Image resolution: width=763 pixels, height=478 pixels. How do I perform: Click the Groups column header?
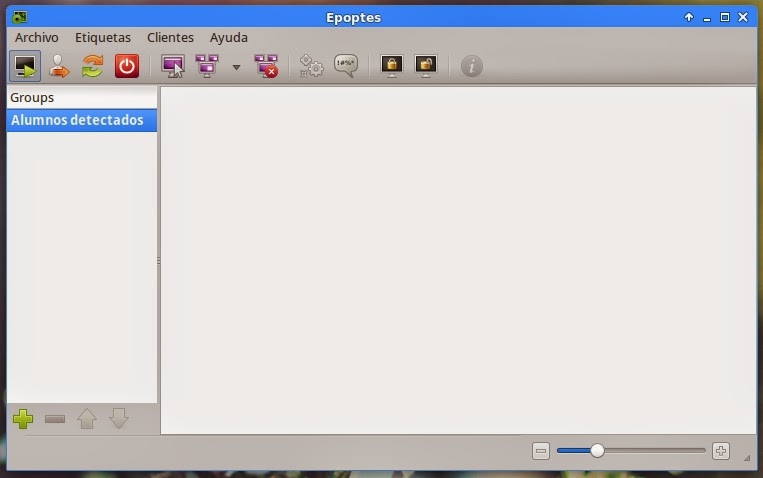tap(82, 97)
